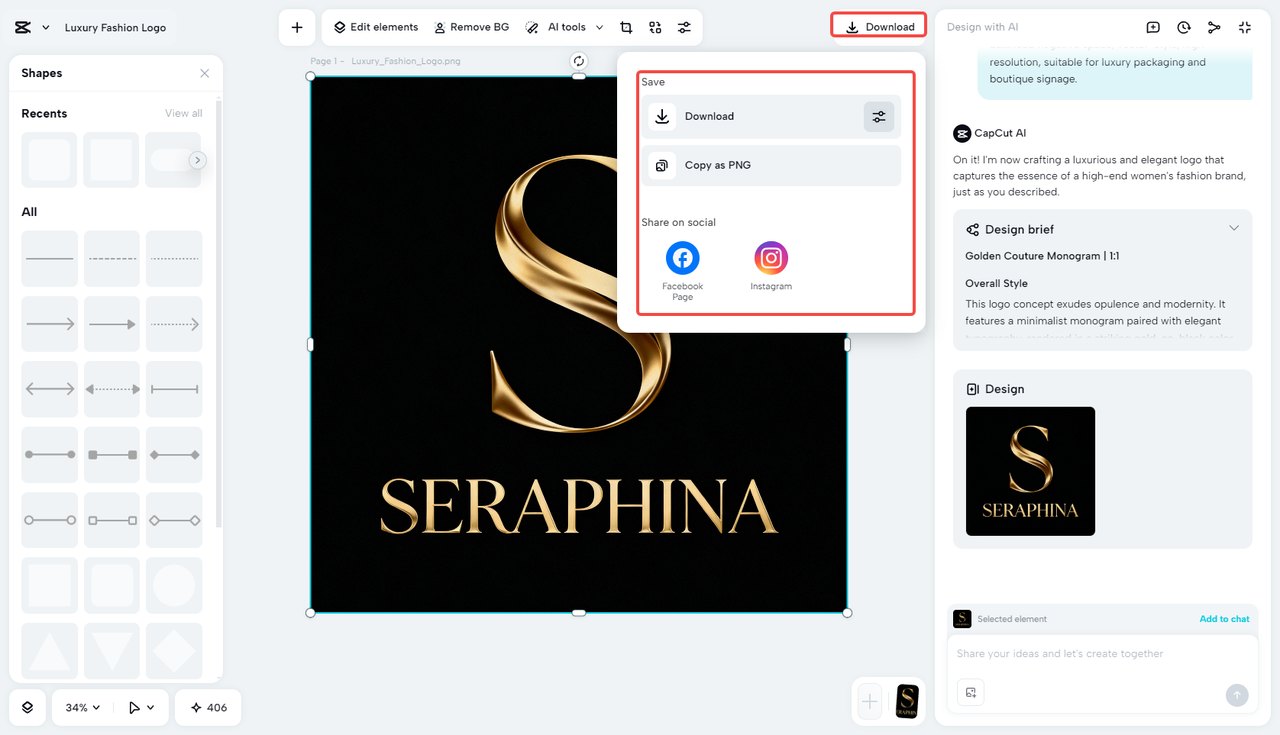Open the download options settings icon
The width and height of the screenshot is (1280, 735).
pos(879,116)
